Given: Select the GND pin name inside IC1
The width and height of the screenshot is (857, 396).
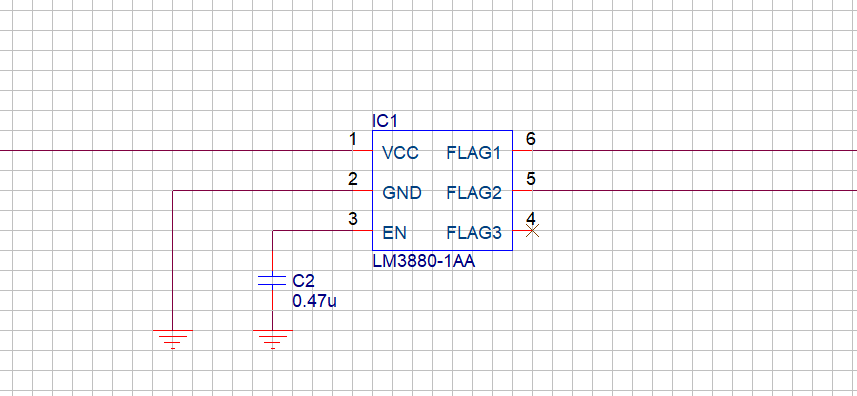Looking at the screenshot, I should pos(402,193).
